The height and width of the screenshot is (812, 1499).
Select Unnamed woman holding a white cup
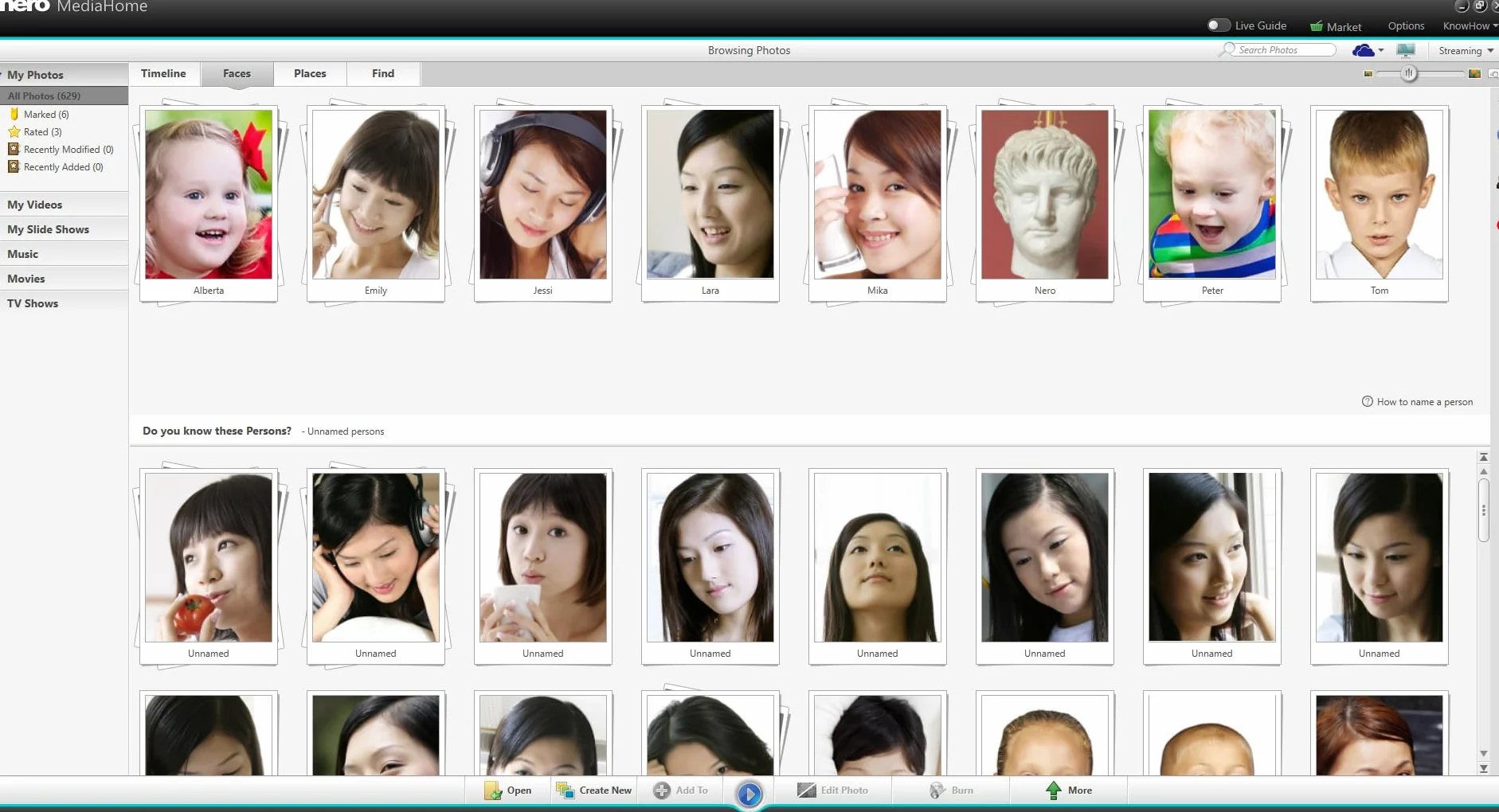(x=543, y=567)
